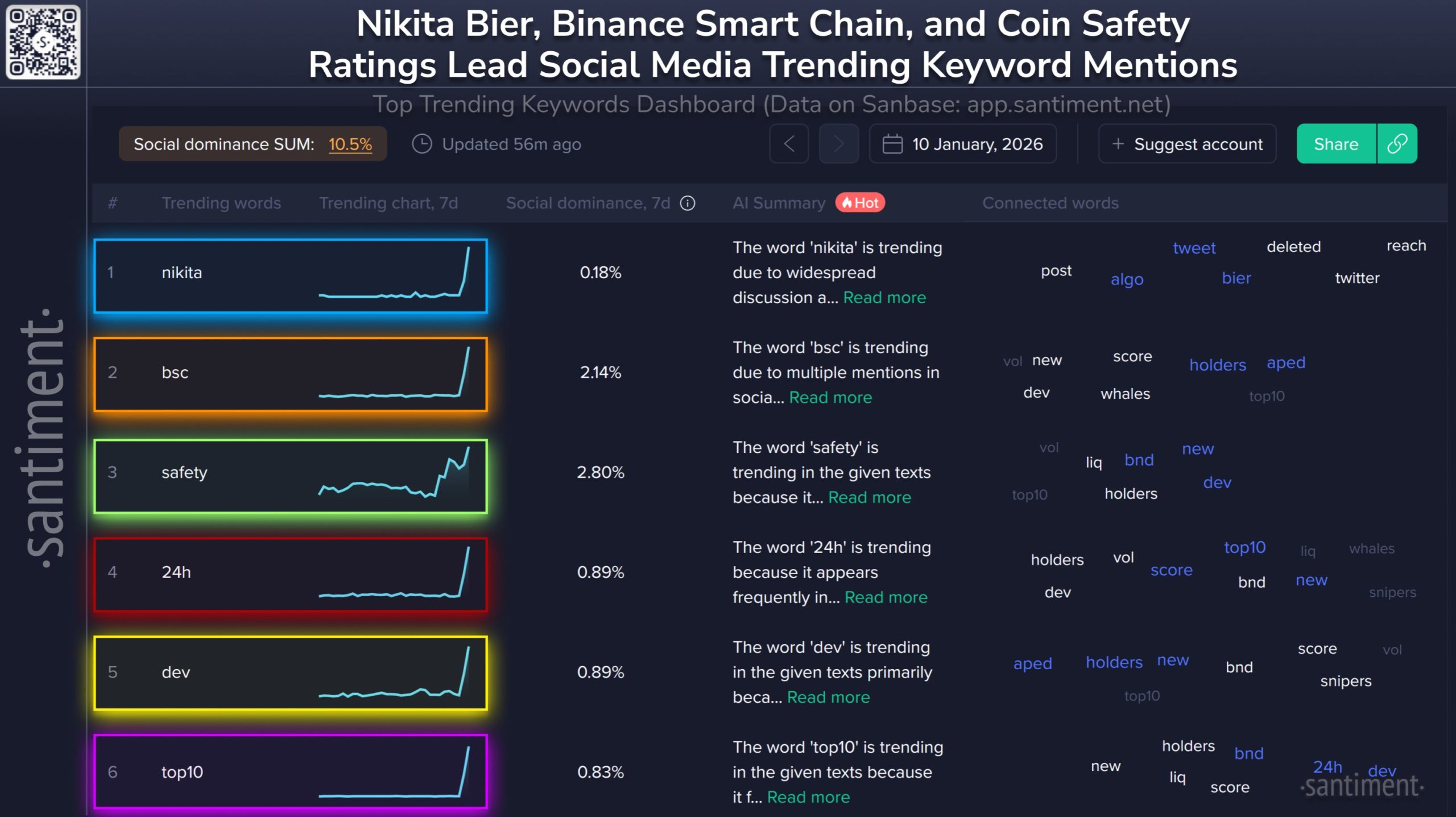
Task: Click the 10.5% social dominance link
Action: click(350, 145)
